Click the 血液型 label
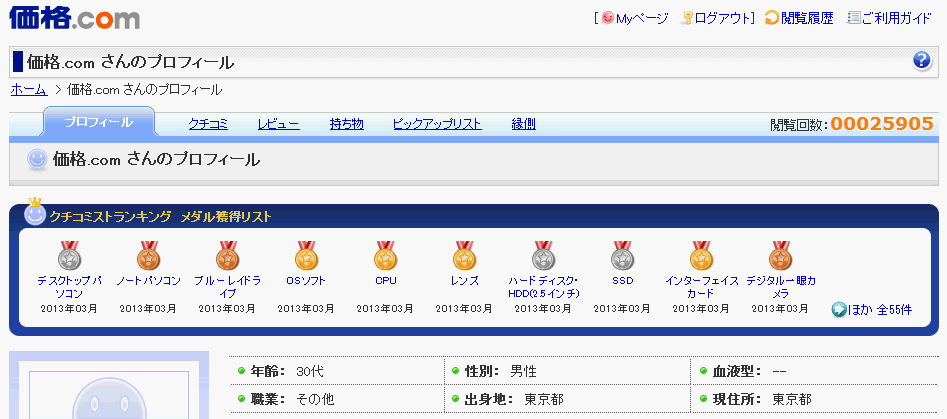 click(737, 371)
